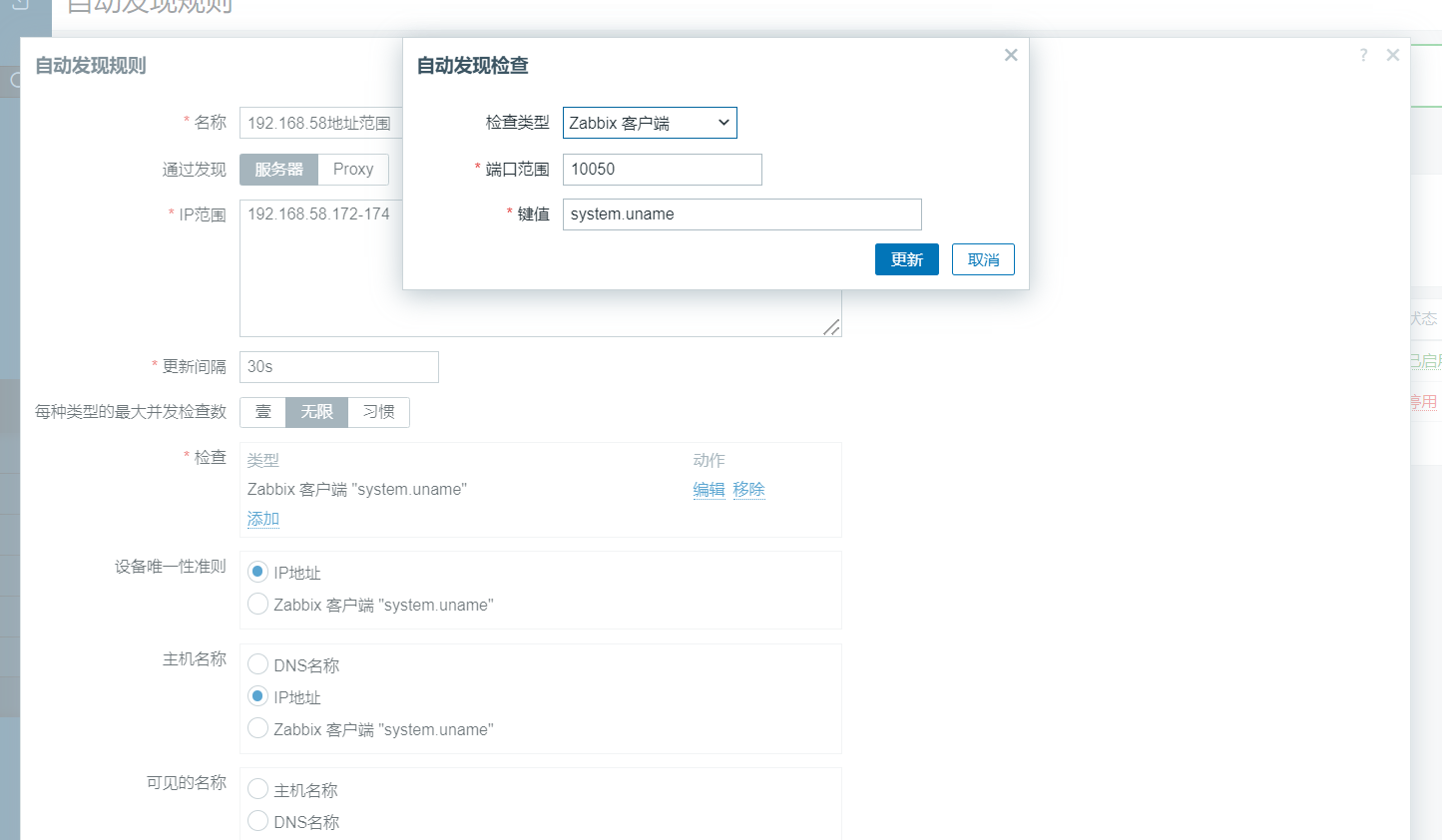The height and width of the screenshot is (840, 1442).
Task: Select Proxy for 通过发现
Action: point(353,170)
